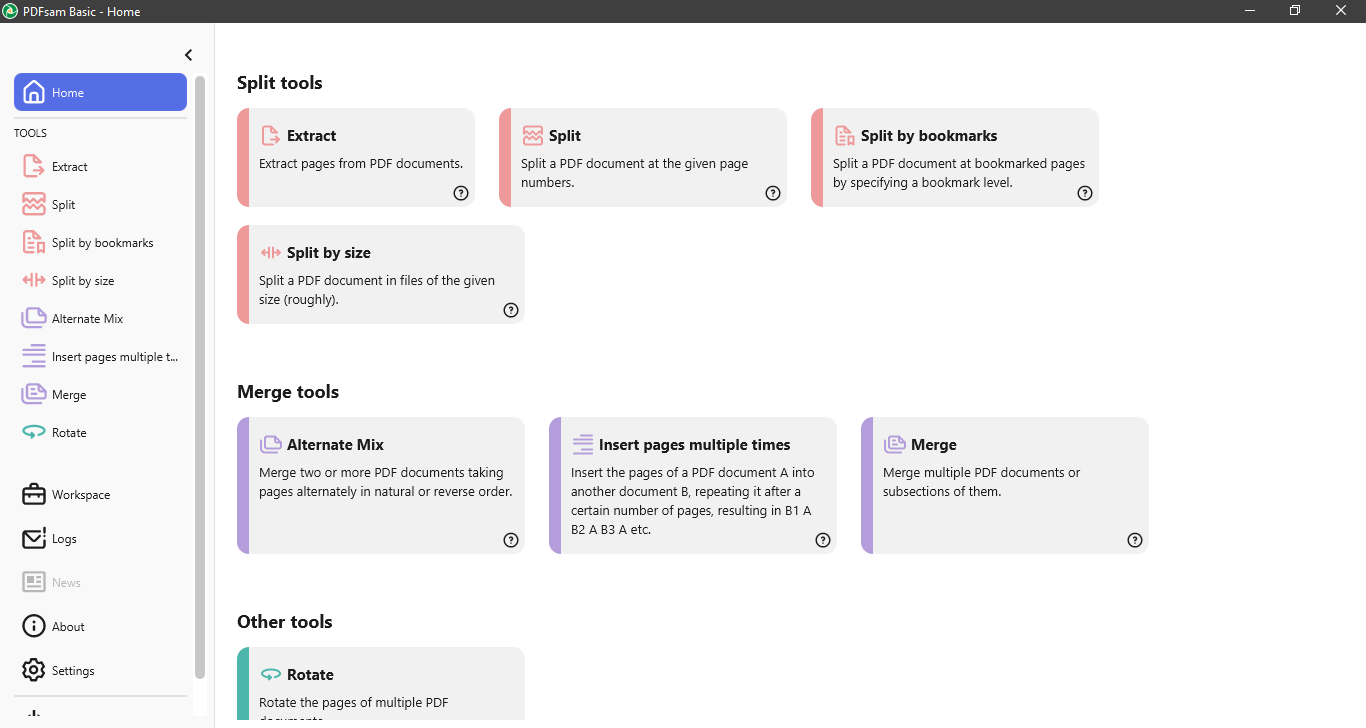Restore down the PDFsam window
The height and width of the screenshot is (728, 1366).
[1295, 11]
